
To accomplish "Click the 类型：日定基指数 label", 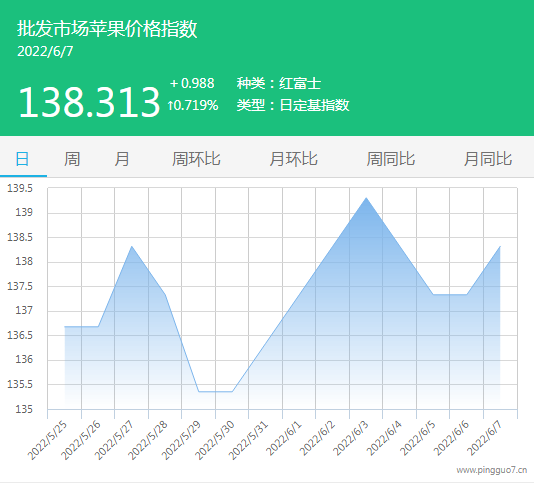I will (x=293, y=105).
